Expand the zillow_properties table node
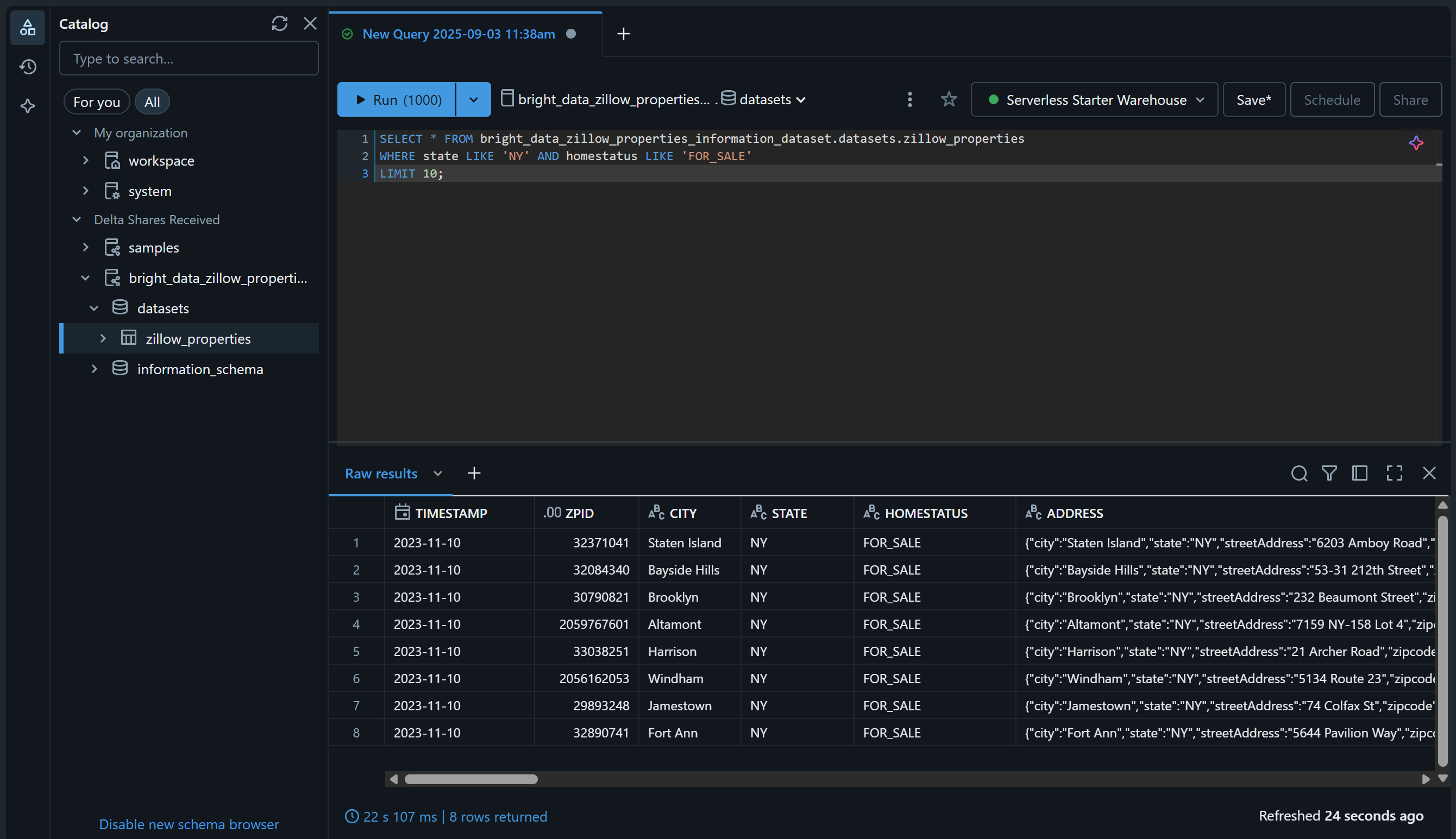 point(103,338)
